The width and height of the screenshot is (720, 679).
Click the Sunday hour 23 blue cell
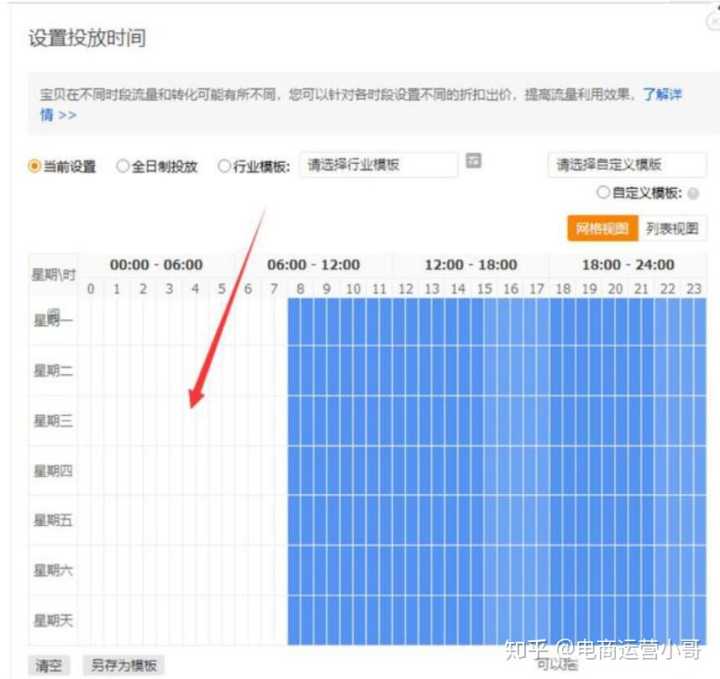point(694,620)
